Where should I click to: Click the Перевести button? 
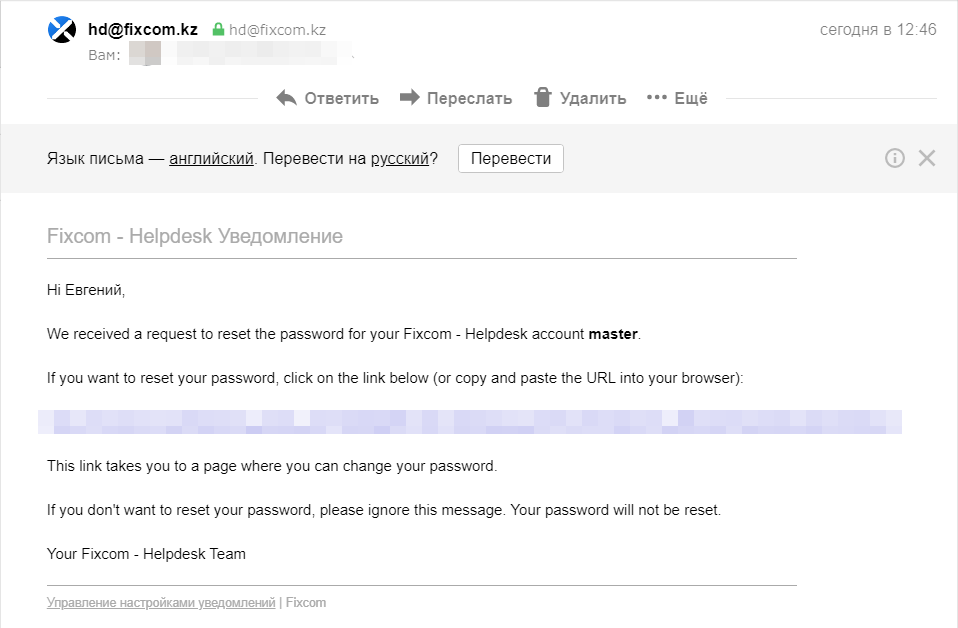pos(511,158)
